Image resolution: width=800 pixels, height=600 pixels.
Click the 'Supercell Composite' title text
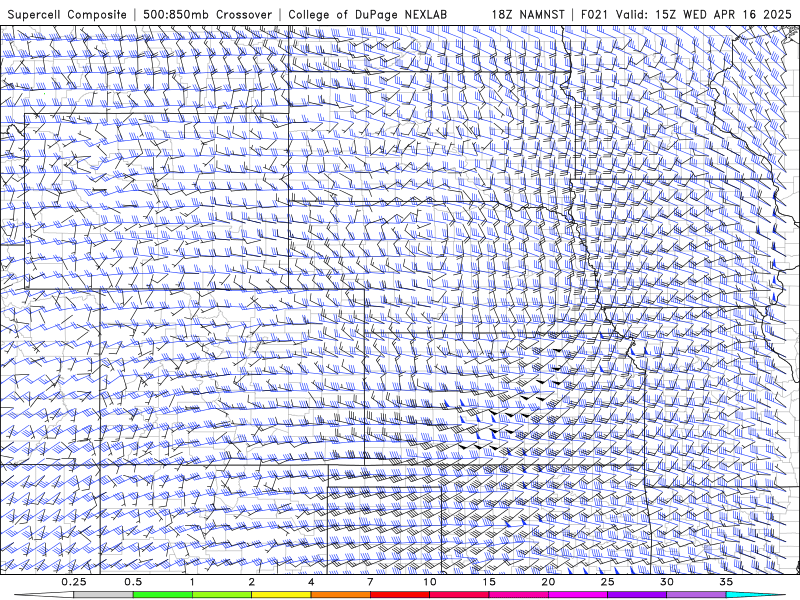click(x=67, y=15)
